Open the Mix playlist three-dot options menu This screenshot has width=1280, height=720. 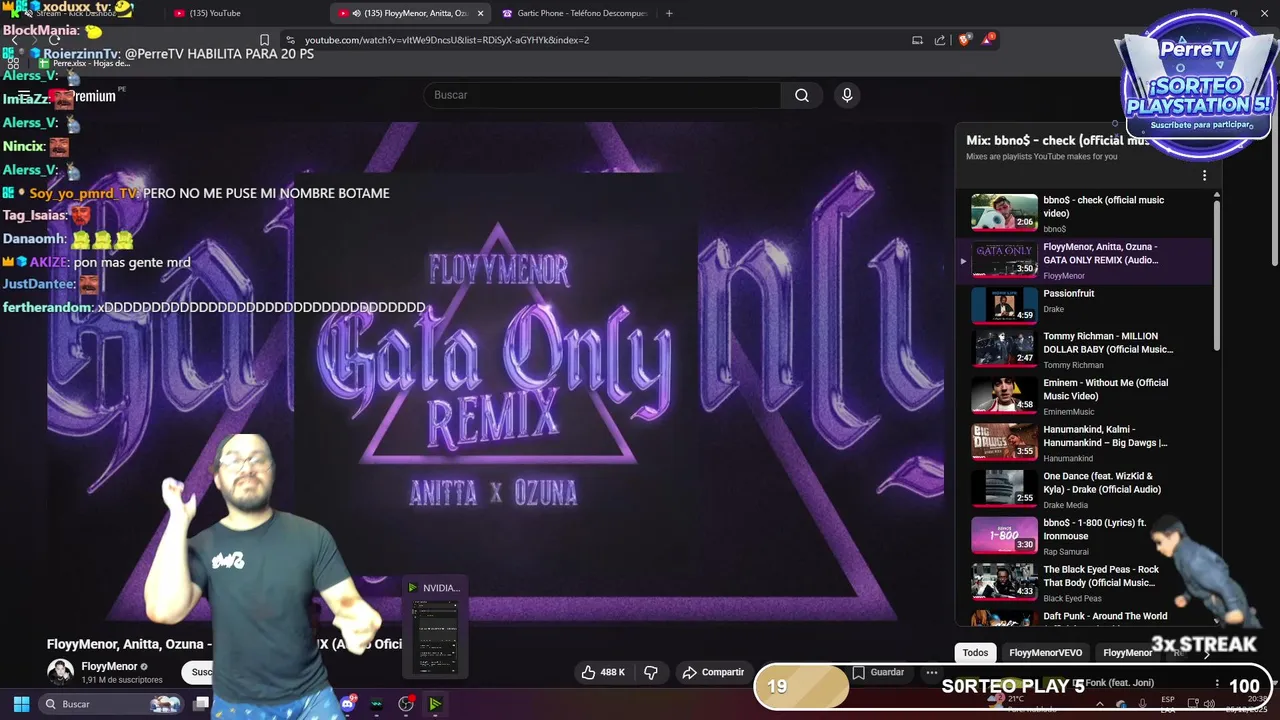(x=1204, y=175)
